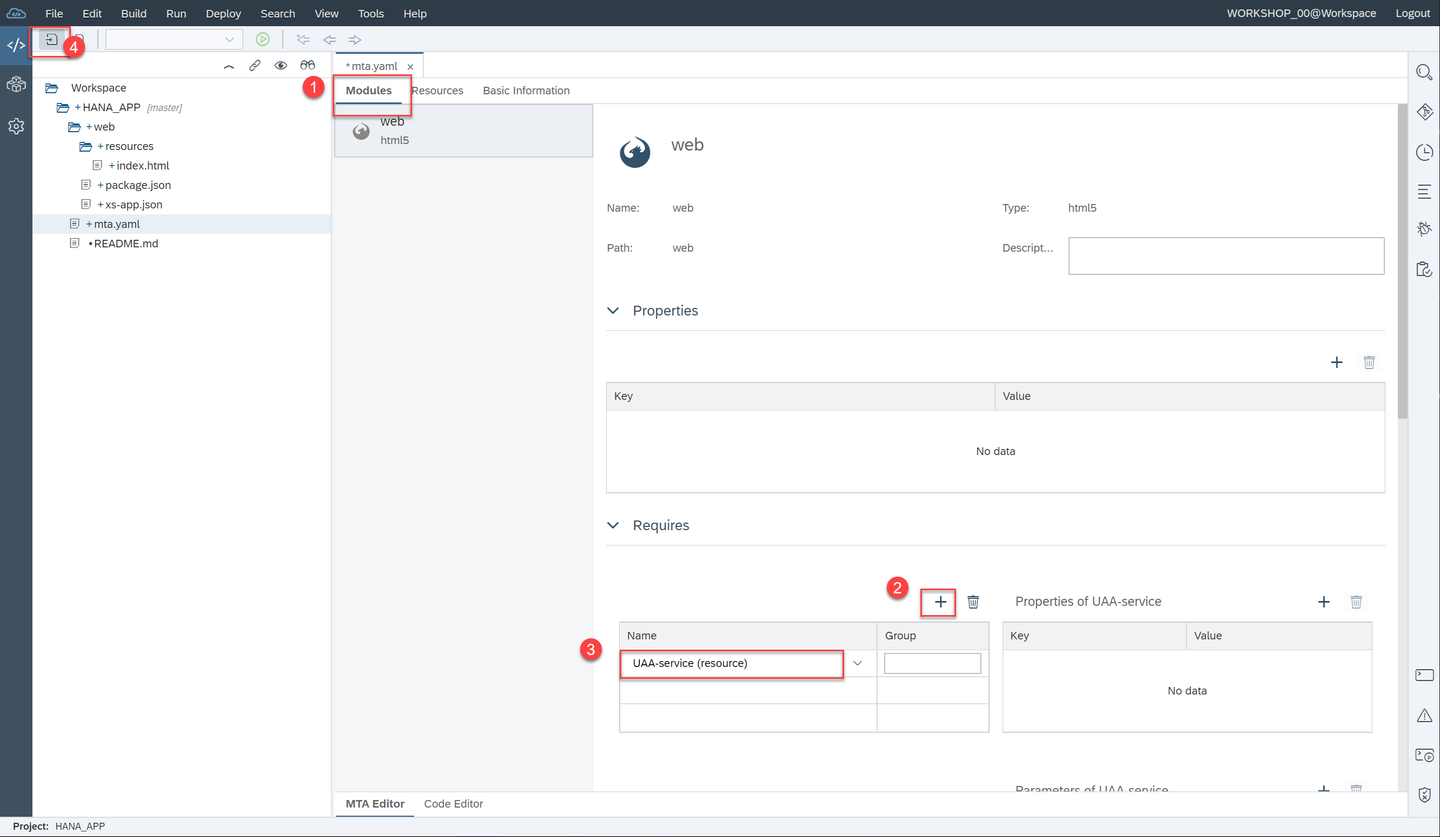The height and width of the screenshot is (837, 1440).
Task: Click the glasses icon above file tree
Action: (308, 66)
